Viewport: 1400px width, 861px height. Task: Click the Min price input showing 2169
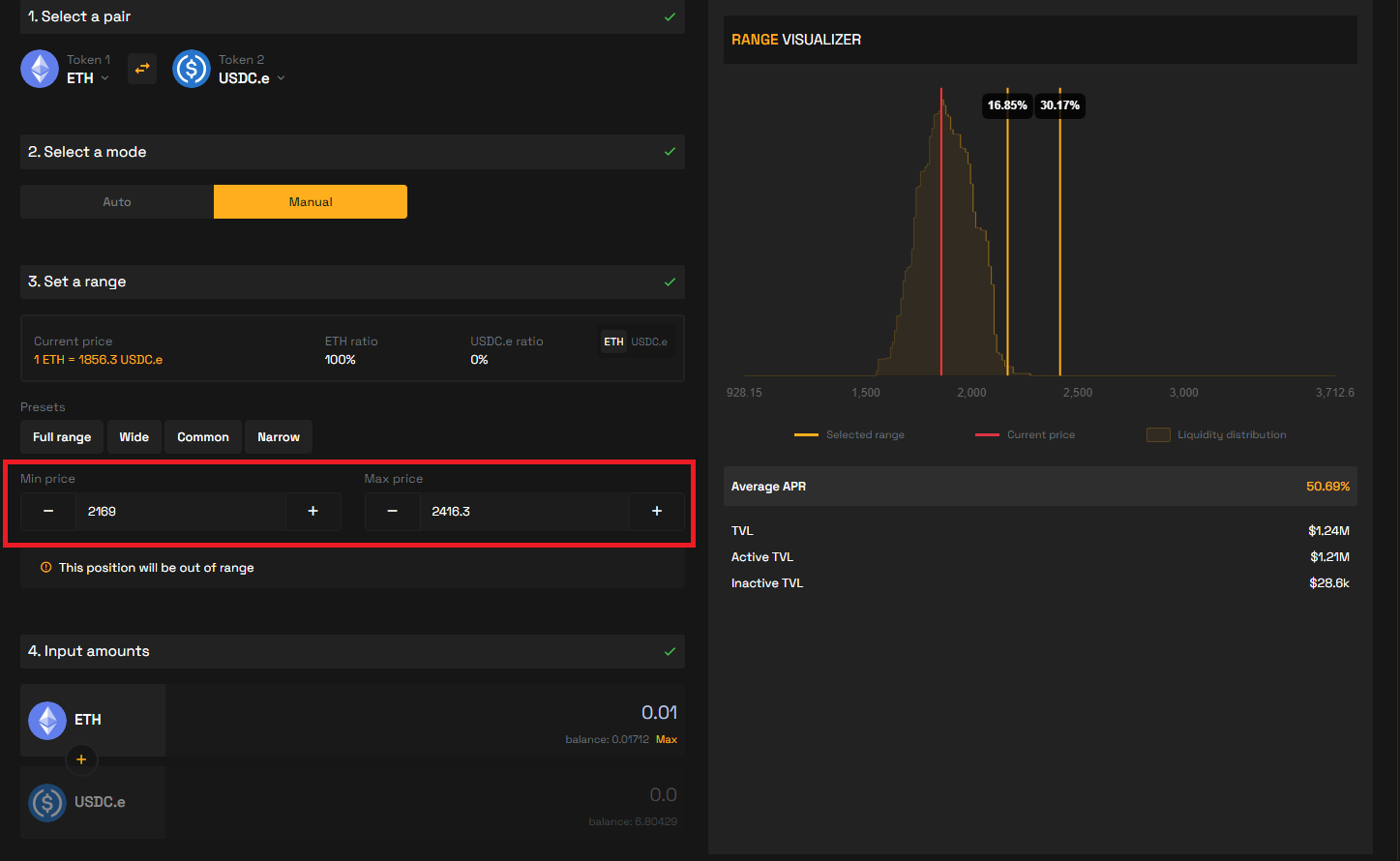coord(181,511)
